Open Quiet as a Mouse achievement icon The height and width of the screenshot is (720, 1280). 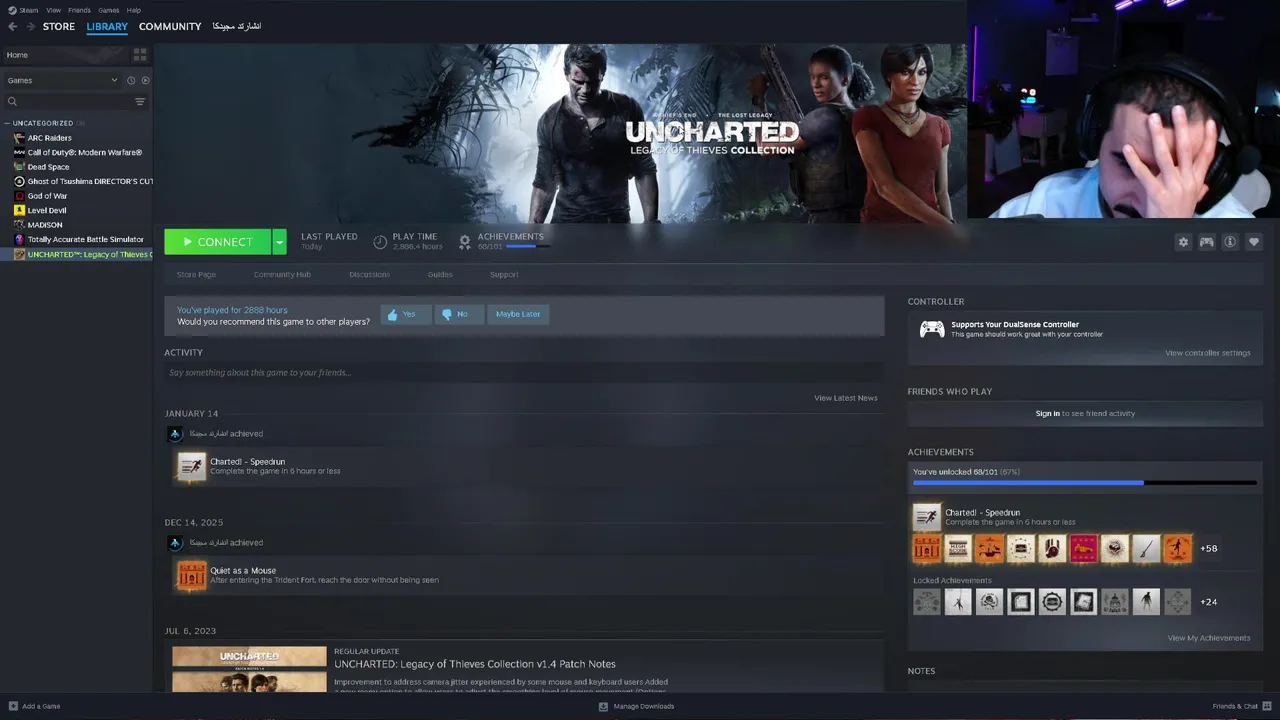[x=191, y=575]
